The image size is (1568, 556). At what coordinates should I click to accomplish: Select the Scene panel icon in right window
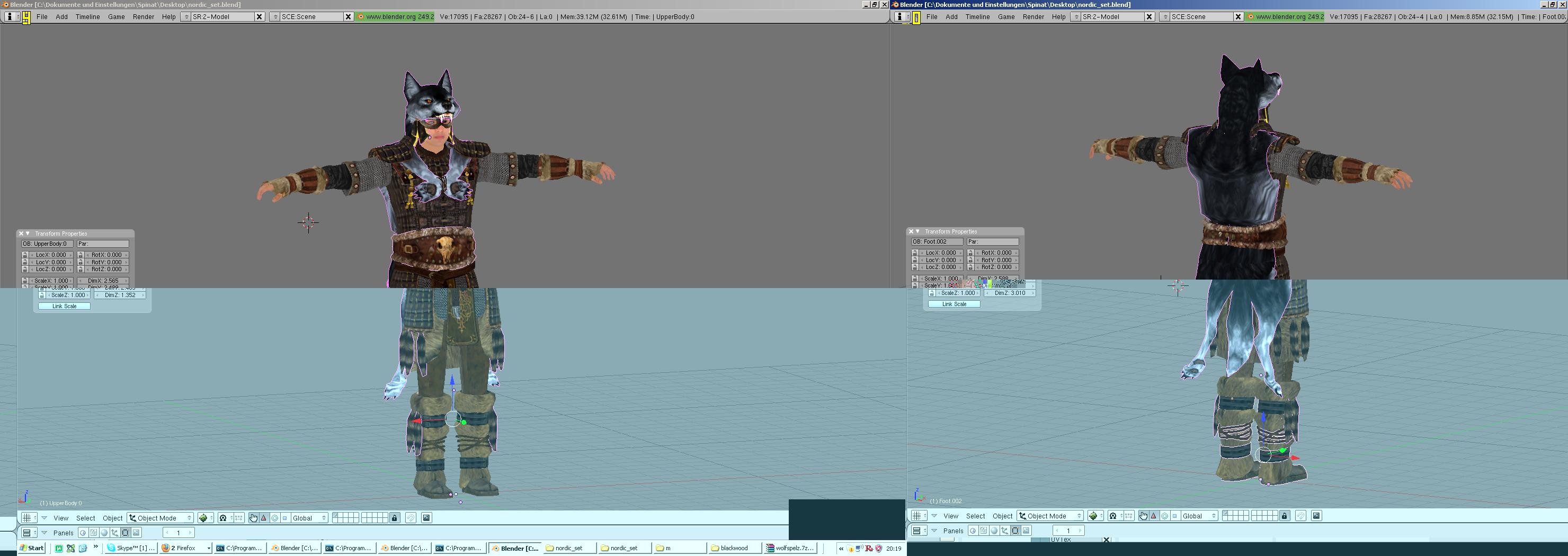point(1026,531)
